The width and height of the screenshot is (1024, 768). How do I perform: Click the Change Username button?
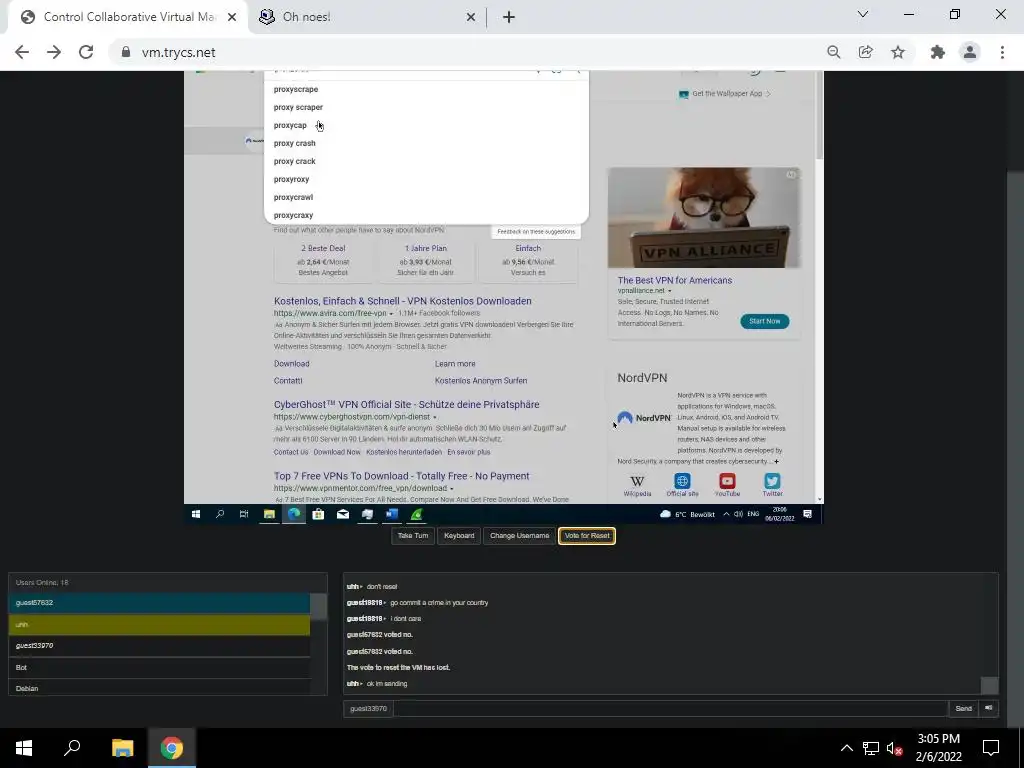click(519, 536)
